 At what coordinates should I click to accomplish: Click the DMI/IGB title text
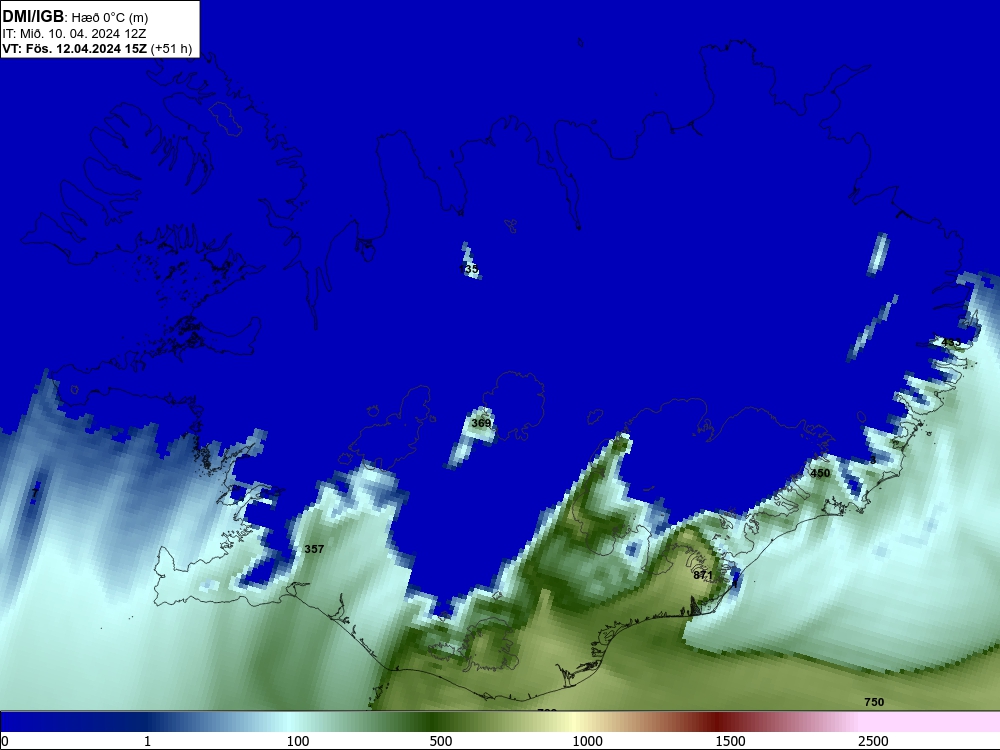33,16
